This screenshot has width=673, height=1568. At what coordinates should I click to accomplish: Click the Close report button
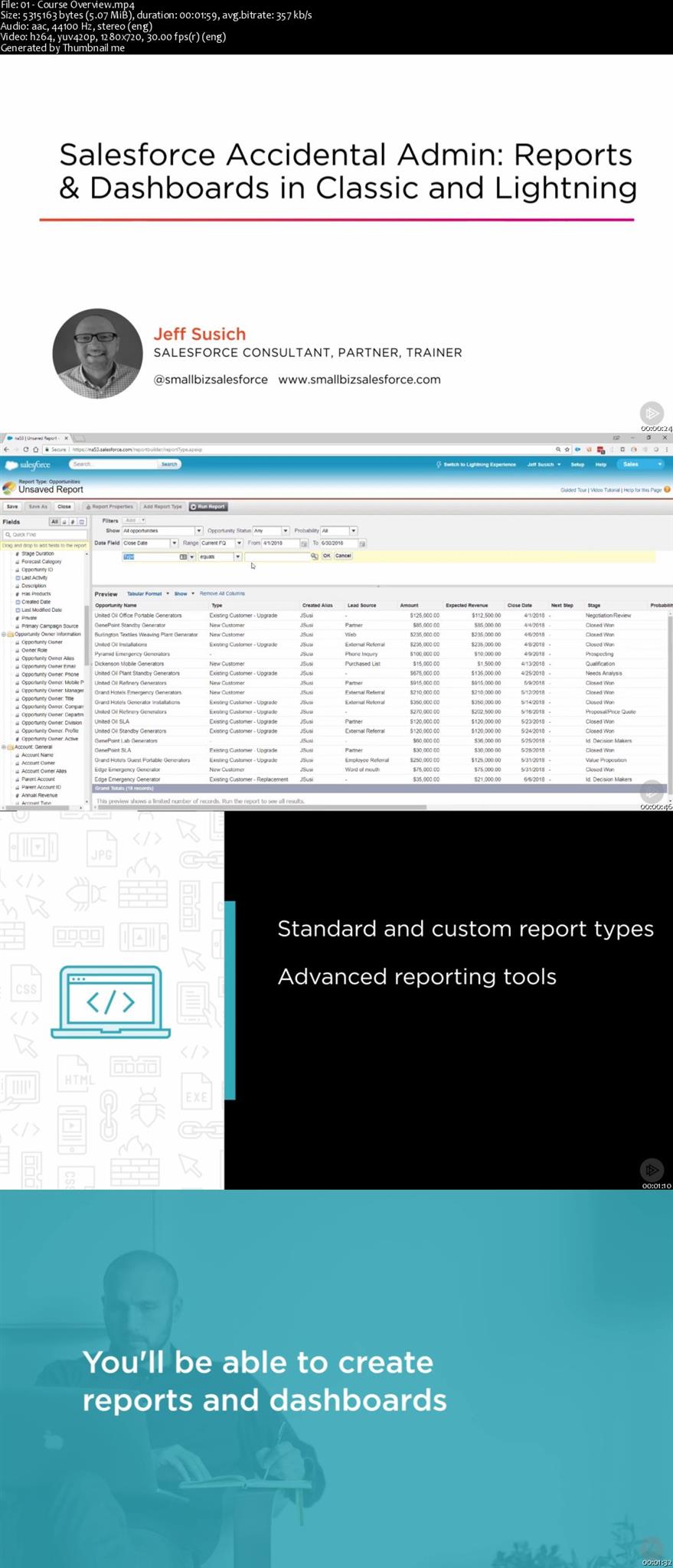[x=64, y=506]
